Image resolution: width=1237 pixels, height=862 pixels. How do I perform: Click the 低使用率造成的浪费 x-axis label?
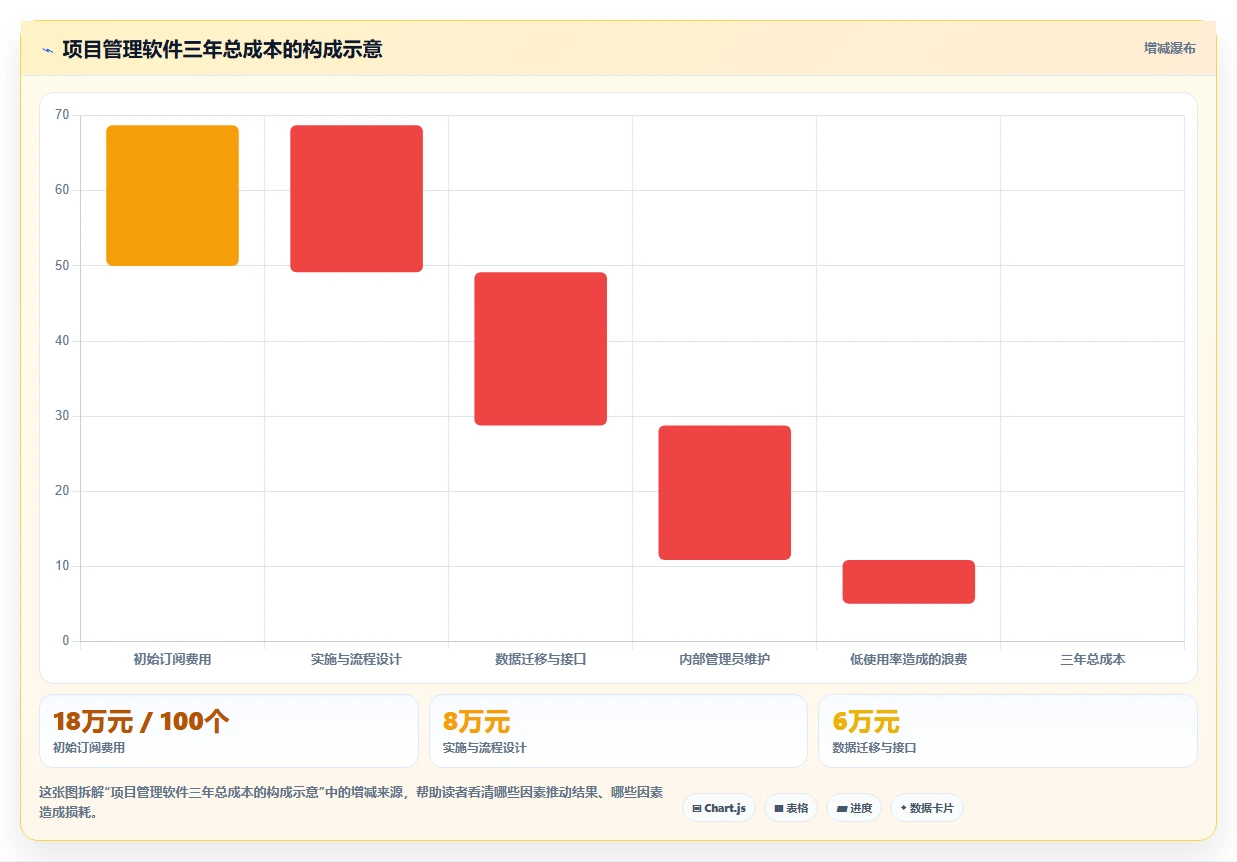[x=908, y=660]
